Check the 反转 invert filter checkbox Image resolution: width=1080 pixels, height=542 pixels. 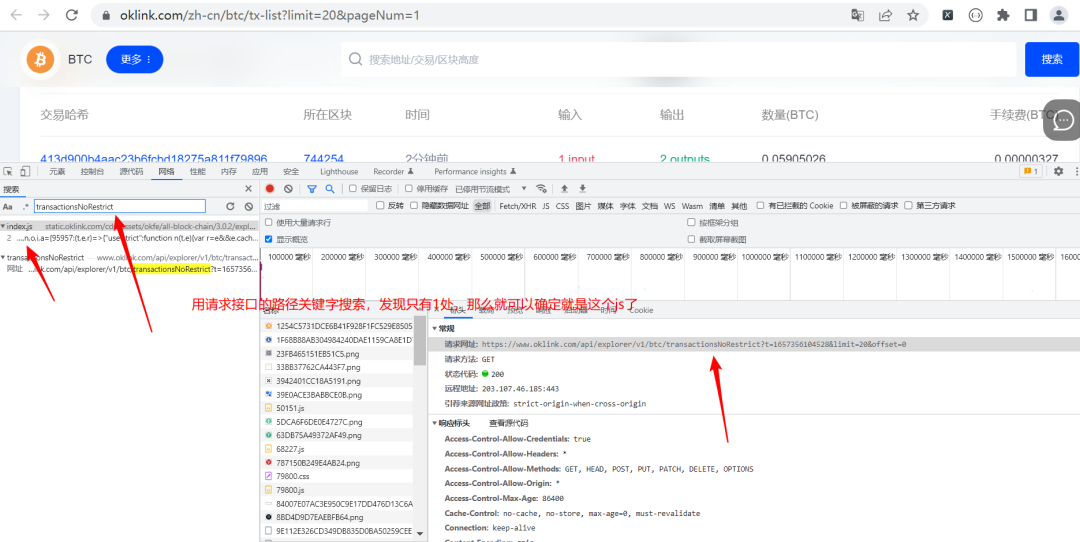point(380,205)
